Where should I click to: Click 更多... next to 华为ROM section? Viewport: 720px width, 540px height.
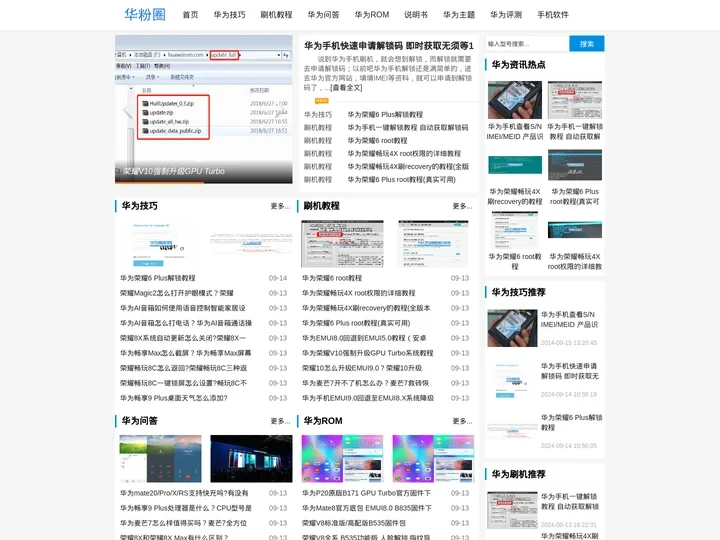pyautogui.click(x=462, y=421)
